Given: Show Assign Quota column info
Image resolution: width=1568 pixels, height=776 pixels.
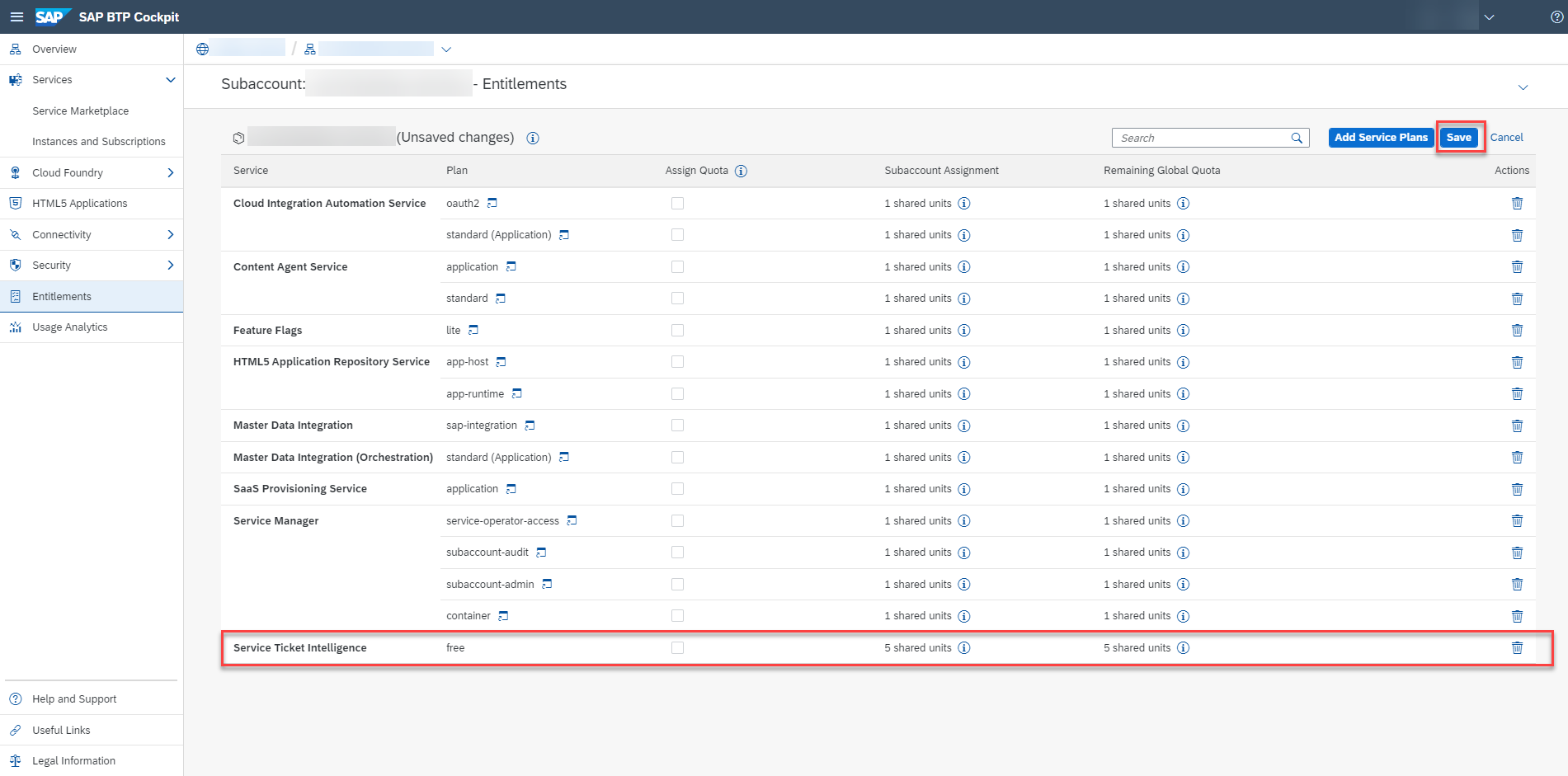Looking at the screenshot, I should pos(741,171).
